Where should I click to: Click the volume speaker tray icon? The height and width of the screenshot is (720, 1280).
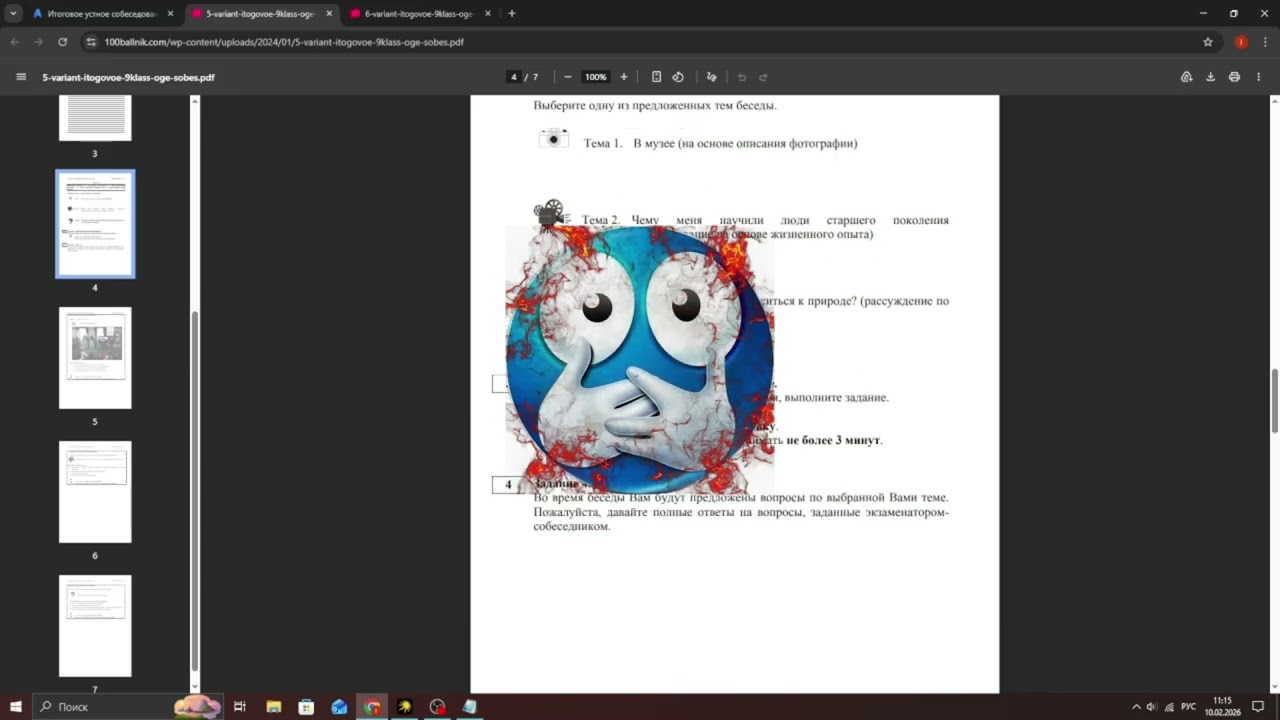[x=1151, y=707]
